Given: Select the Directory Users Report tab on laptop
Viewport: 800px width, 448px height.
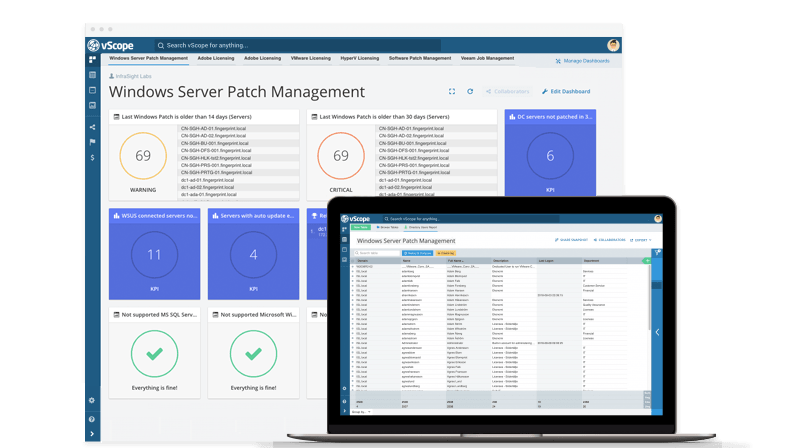Looking at the screenshot, I should coord(421,228).
